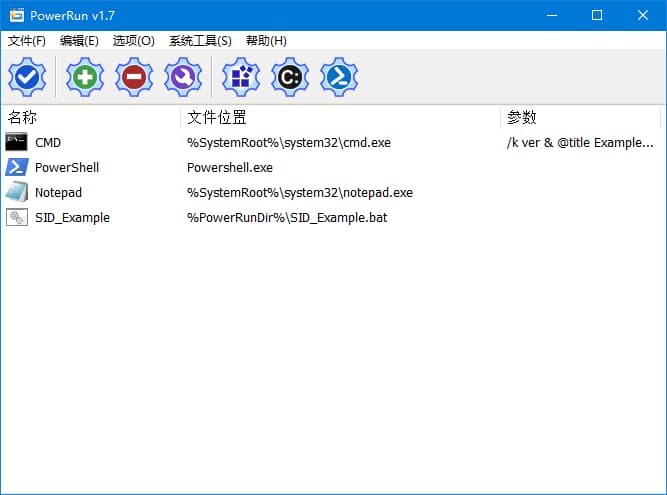Select the PowerShell row in the list
The image size is (667, 495).
[66, 167]
